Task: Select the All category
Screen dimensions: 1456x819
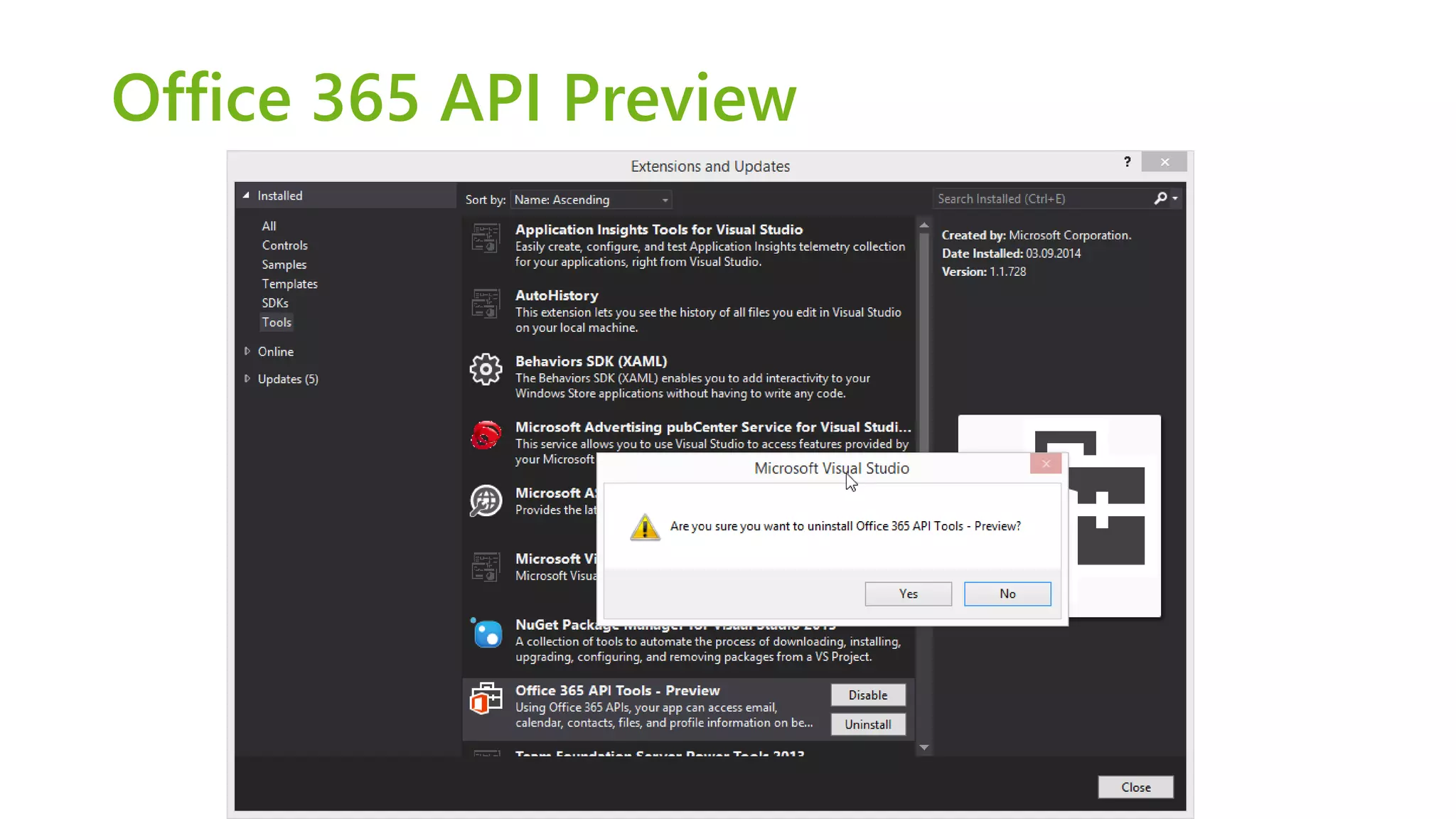Action: (269, 226)
